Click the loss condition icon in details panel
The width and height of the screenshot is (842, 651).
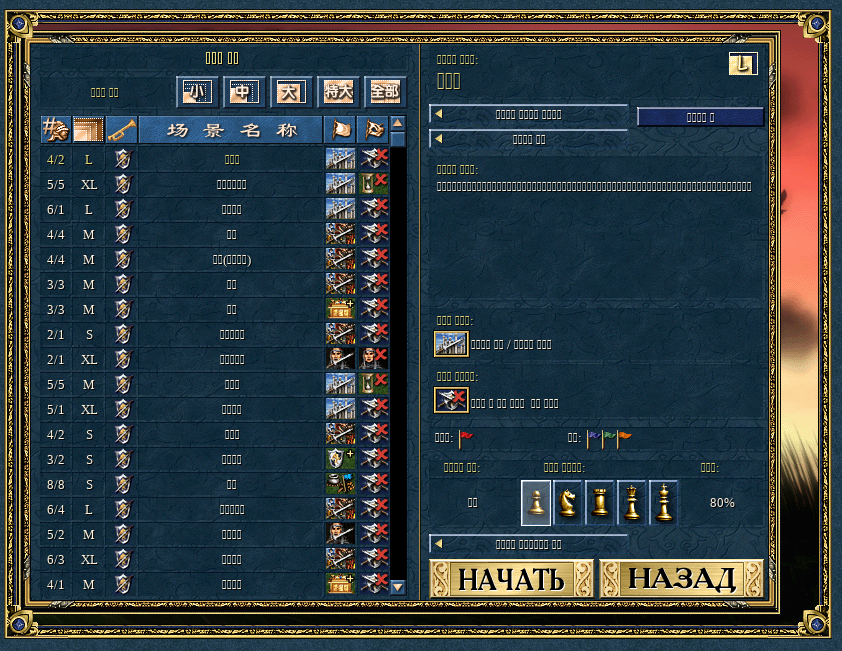pyautogui.click(x=451, y=400)
